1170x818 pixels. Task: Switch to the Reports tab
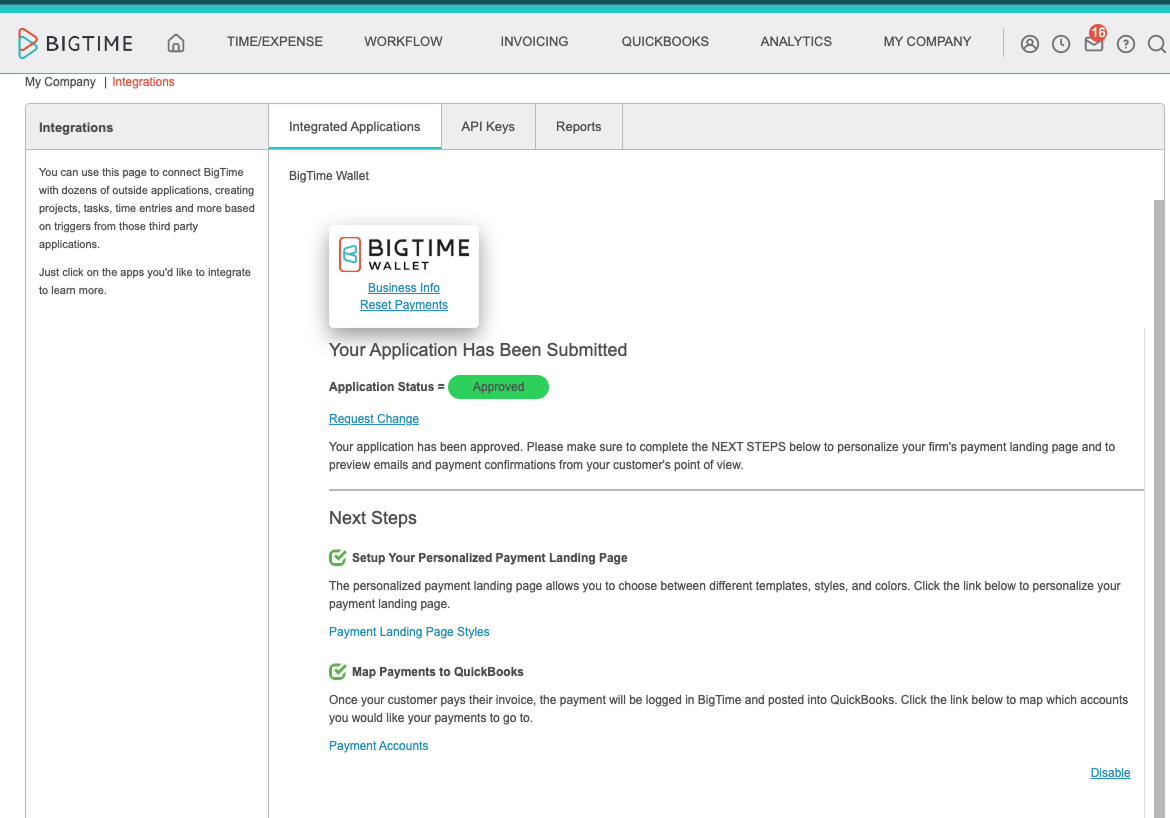[578, 127]
